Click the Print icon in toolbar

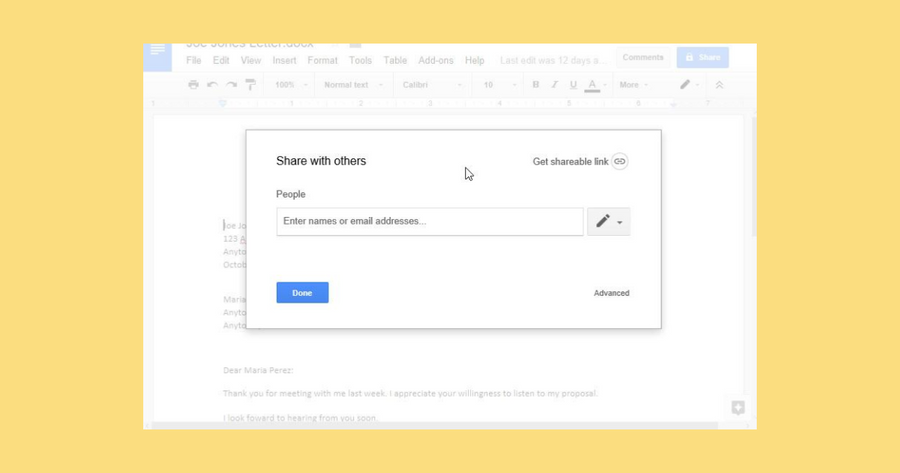pos(193,85)
